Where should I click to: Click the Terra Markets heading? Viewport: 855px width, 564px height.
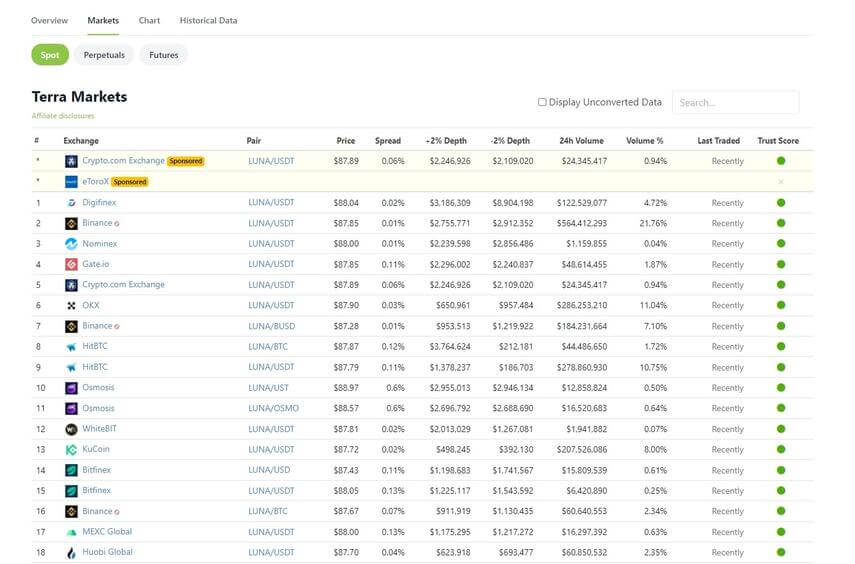(80, 97)
